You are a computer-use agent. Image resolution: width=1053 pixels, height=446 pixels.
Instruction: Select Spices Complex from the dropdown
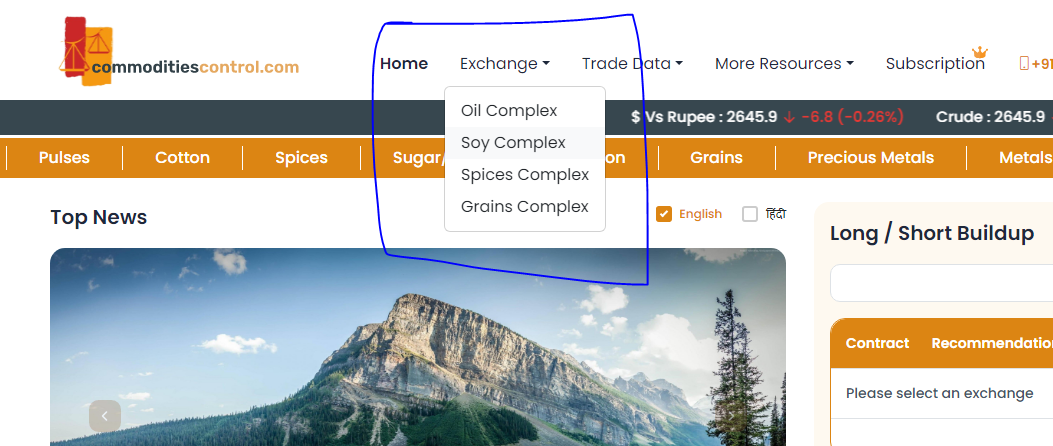tap(525, 175)
